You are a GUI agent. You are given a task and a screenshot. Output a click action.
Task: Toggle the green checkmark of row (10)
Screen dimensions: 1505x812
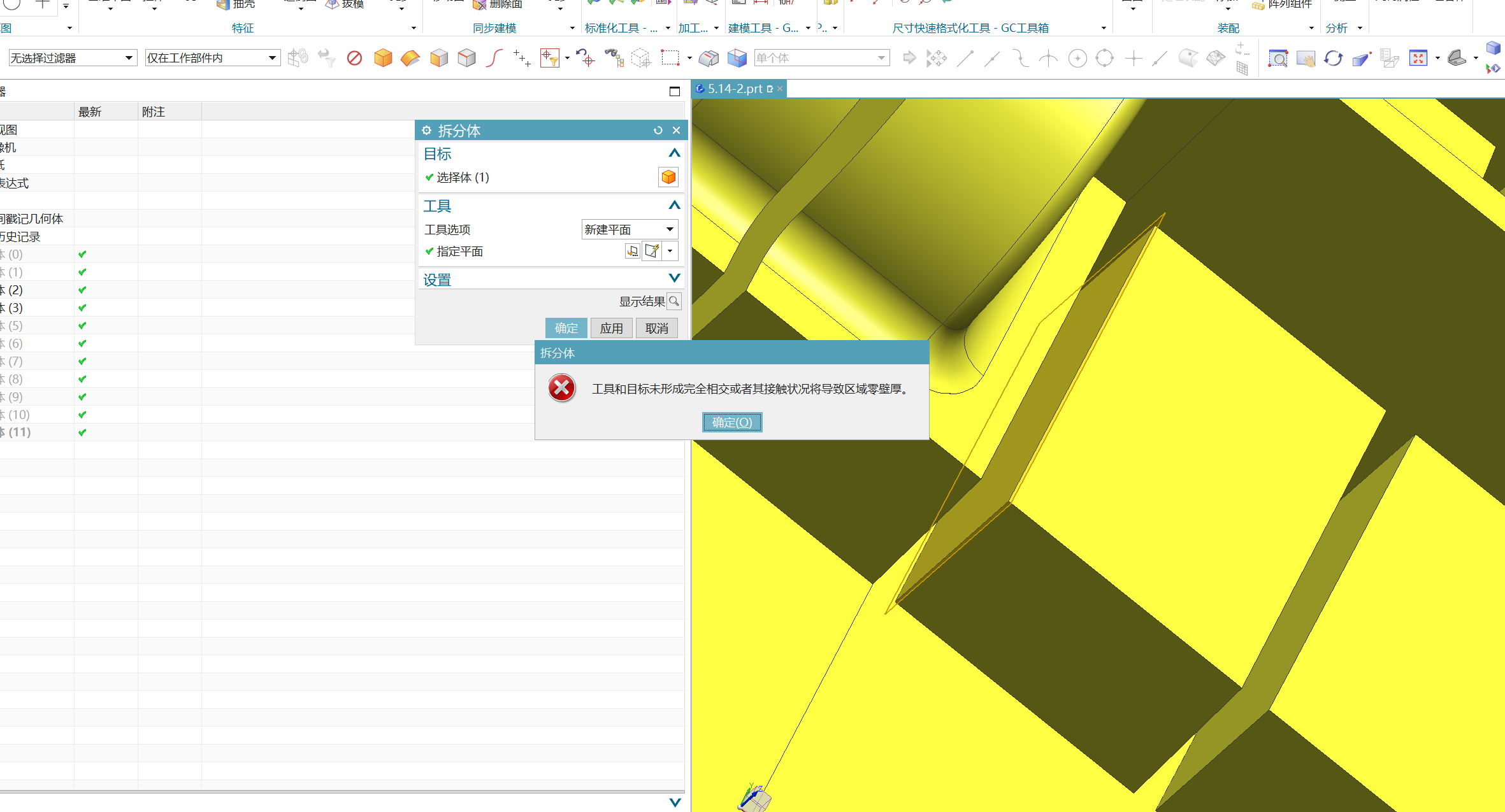(x=82, y=415)
